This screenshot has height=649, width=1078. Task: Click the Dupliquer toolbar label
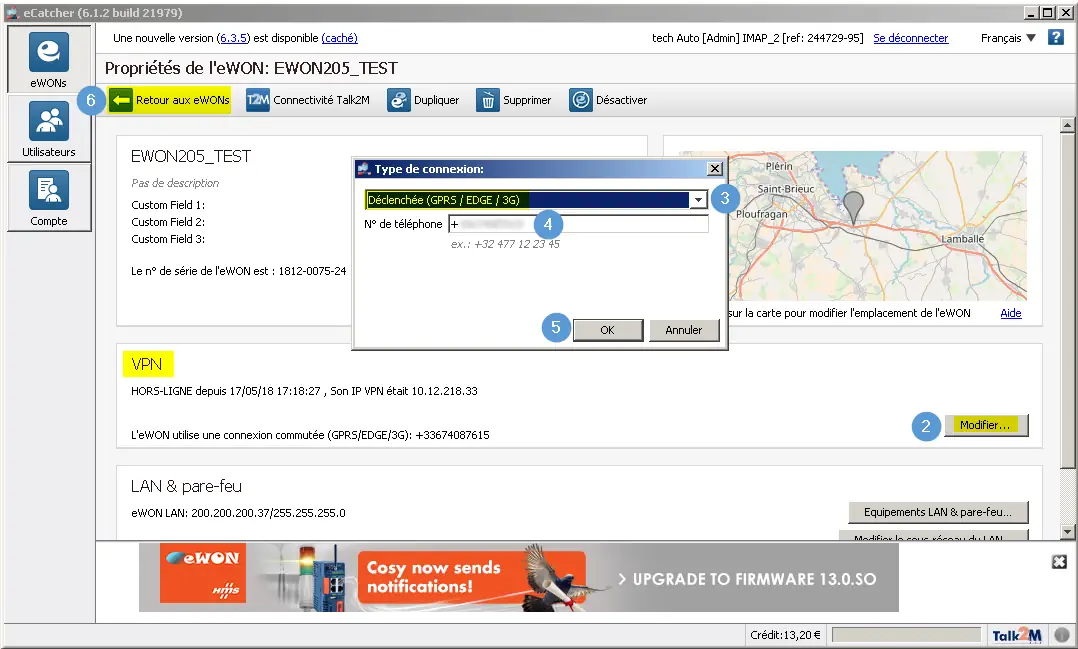pyautogui.click(x=437, y=100)
